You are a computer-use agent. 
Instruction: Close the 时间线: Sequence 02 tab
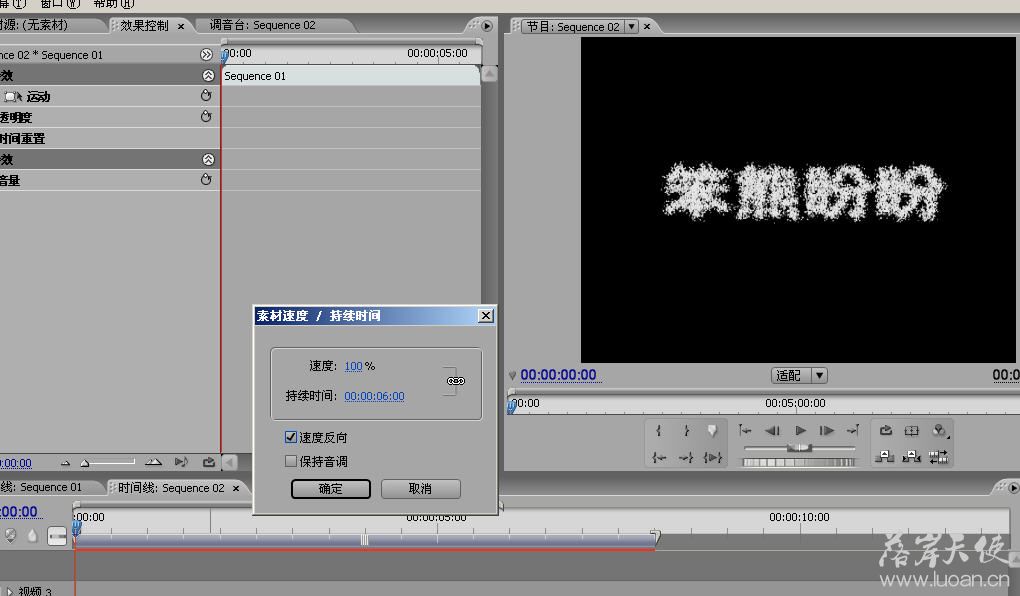236,489
